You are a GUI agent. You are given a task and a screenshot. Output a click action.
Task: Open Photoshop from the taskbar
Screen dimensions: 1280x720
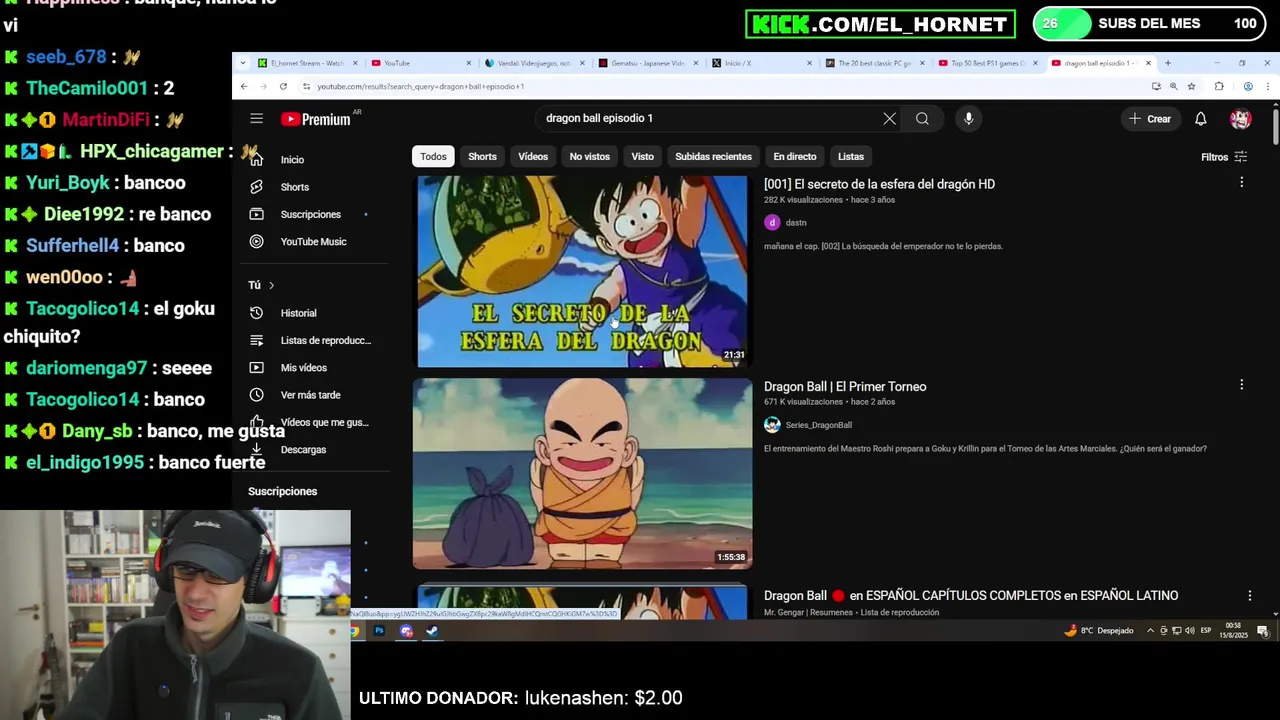point(379,631)
